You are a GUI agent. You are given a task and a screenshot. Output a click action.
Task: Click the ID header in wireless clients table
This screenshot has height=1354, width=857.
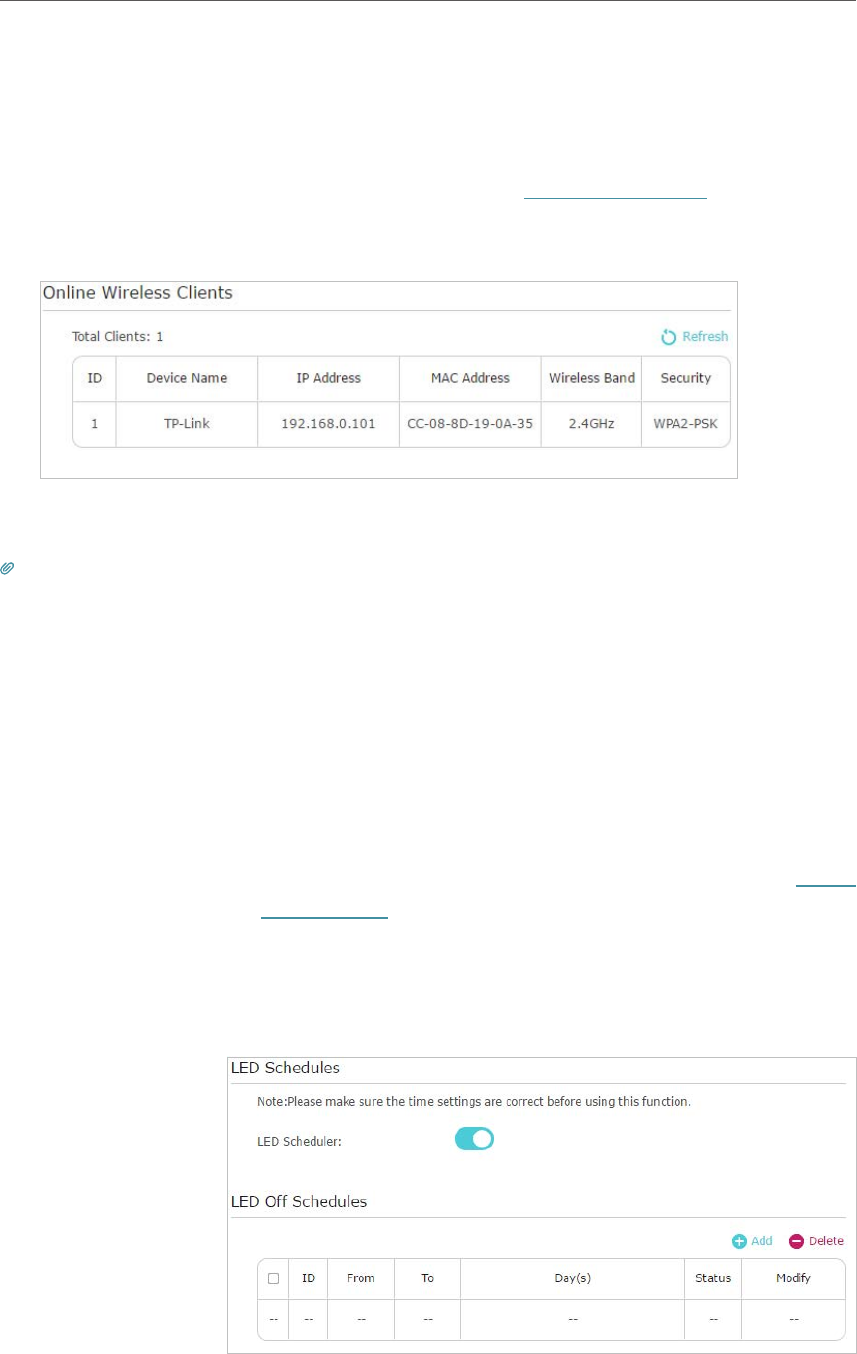click(x=95, y=378)
